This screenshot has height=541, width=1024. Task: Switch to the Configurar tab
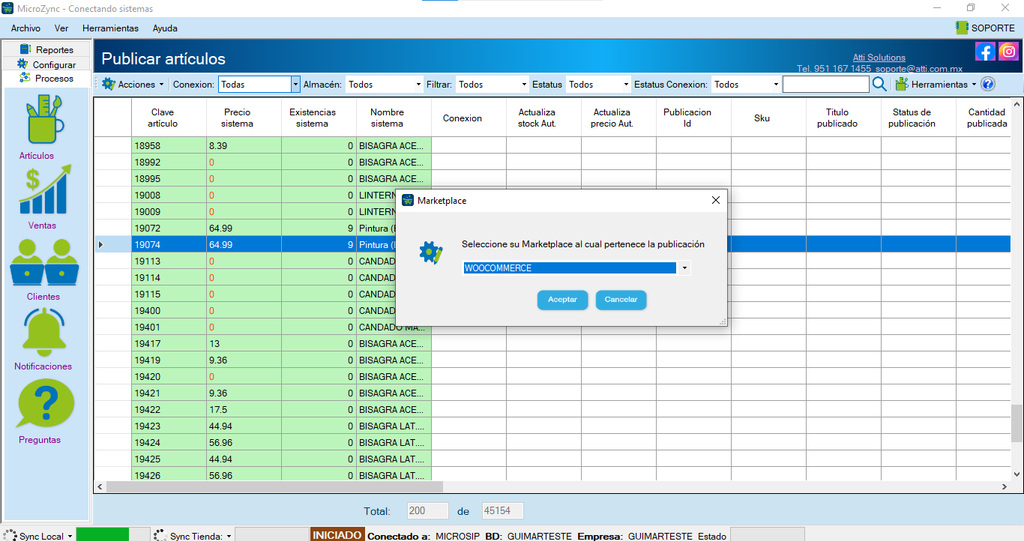pyautogui.click(x=46, y=64)
